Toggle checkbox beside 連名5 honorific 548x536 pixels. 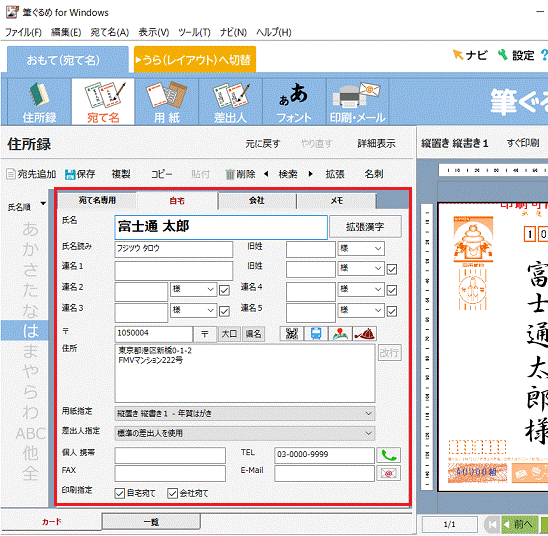[x=392, y=311]
